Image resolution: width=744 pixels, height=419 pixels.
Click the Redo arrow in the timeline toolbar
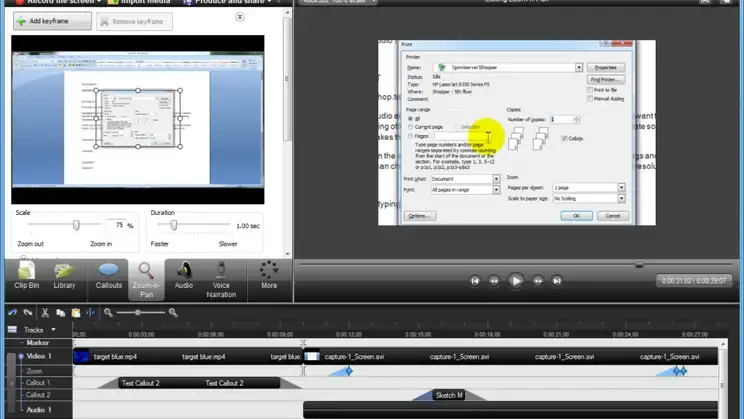point(28,312)
